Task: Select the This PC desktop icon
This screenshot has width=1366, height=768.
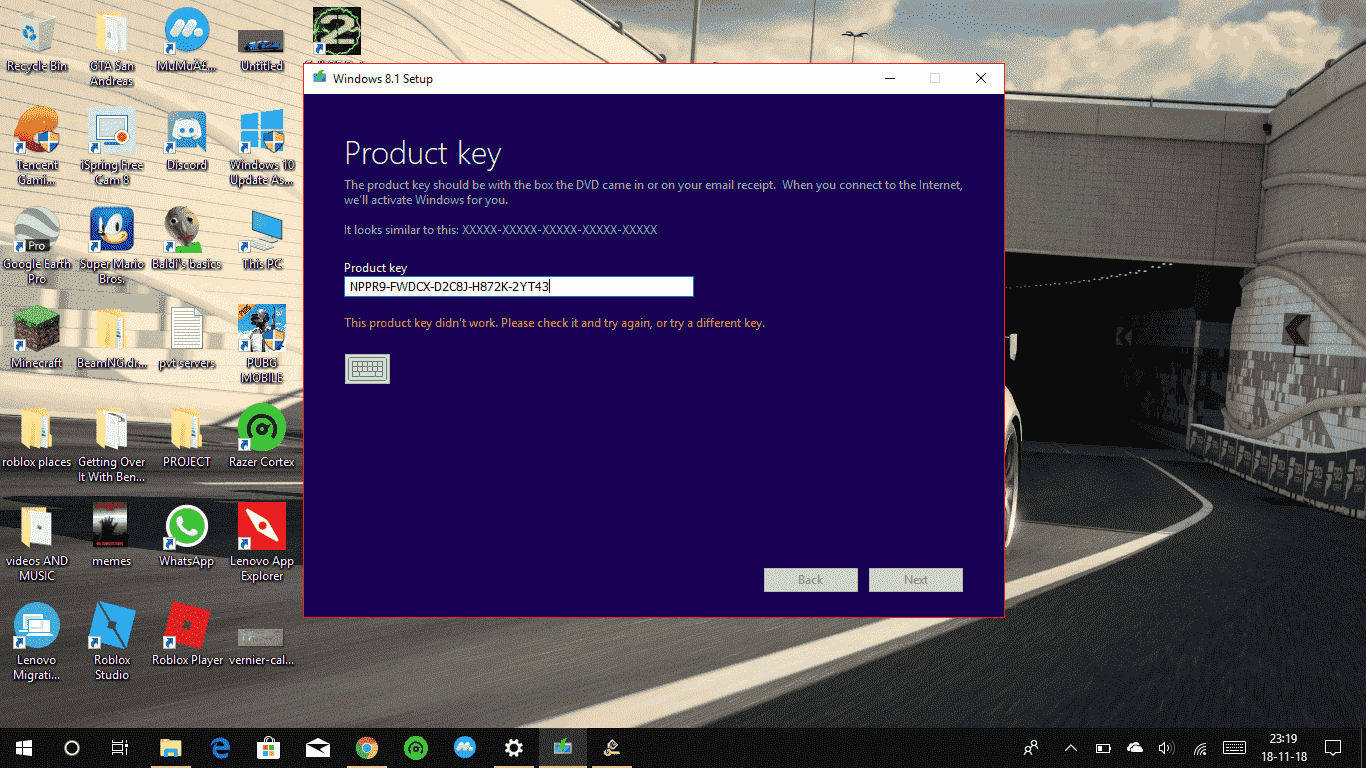Action: click(x=261, y=238)
